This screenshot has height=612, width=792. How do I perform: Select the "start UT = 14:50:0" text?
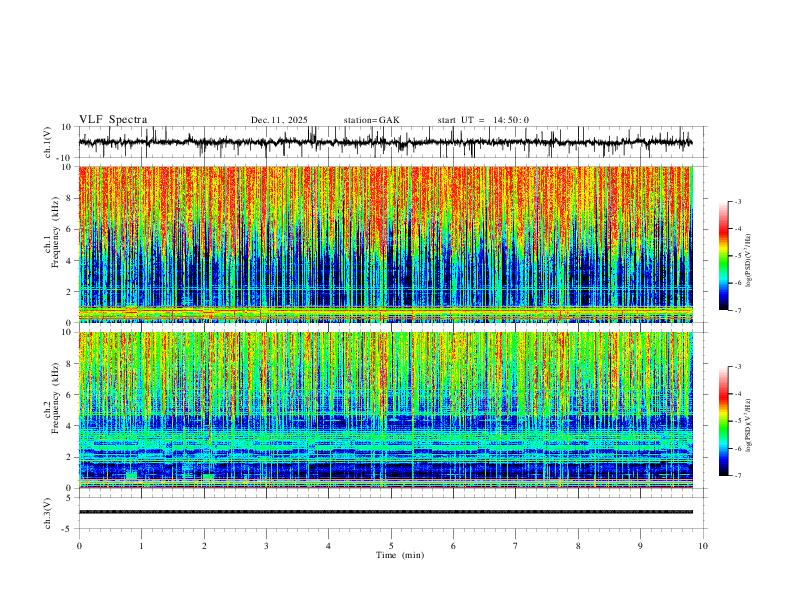point(483,120)
